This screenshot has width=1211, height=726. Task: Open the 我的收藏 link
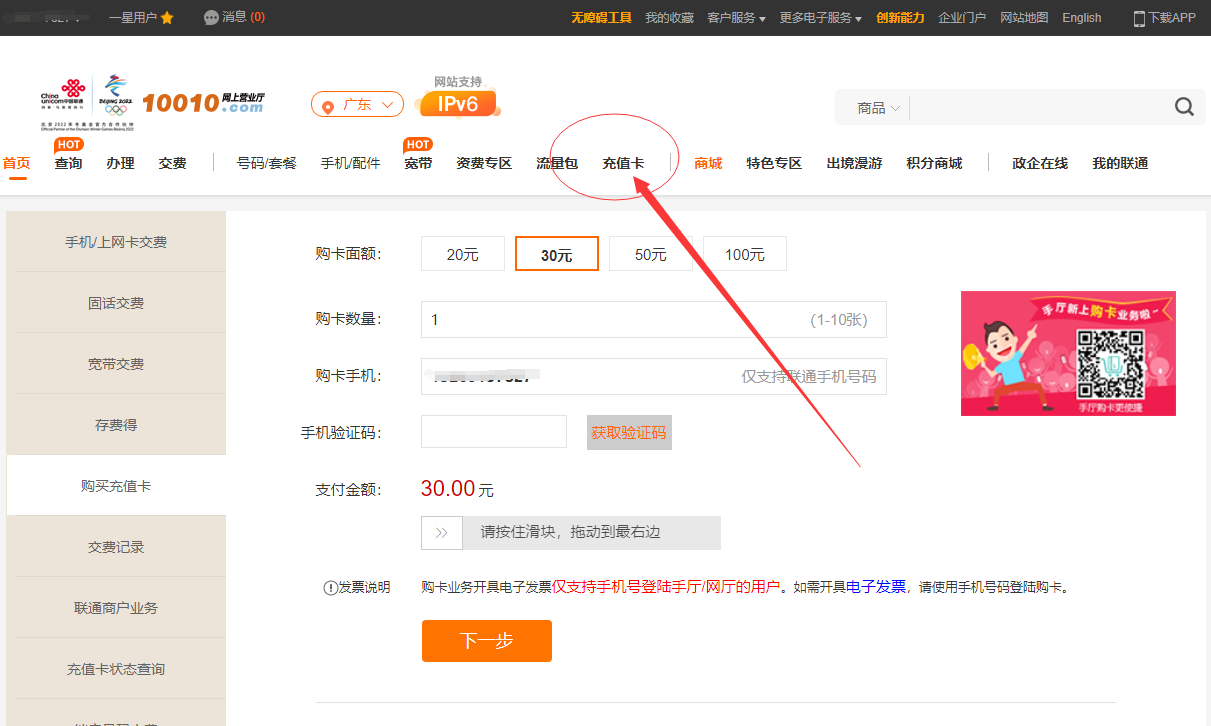click(669, 18)
